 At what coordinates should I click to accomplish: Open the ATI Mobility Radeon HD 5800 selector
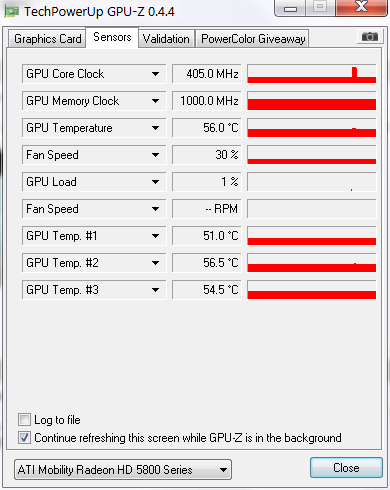coord(123,470)
